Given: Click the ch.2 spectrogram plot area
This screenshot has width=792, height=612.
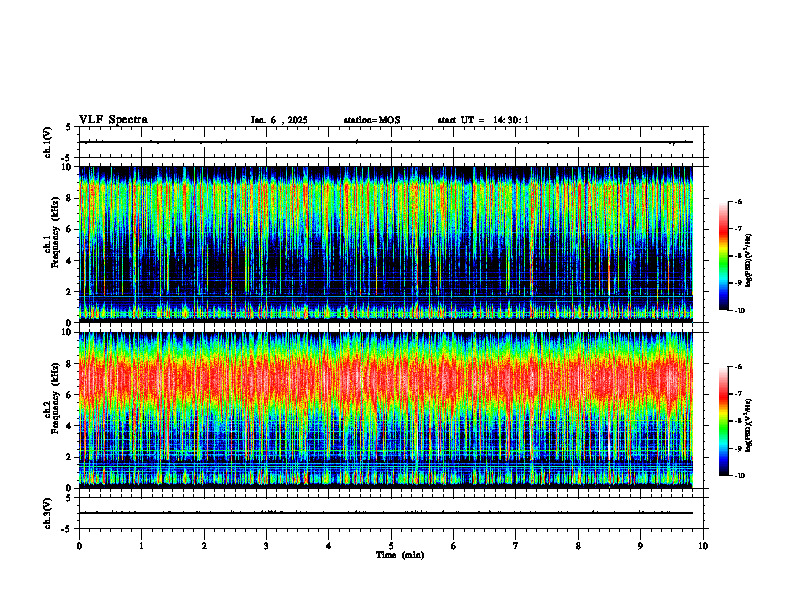Looking at the screenshot, I should (386, 410).
